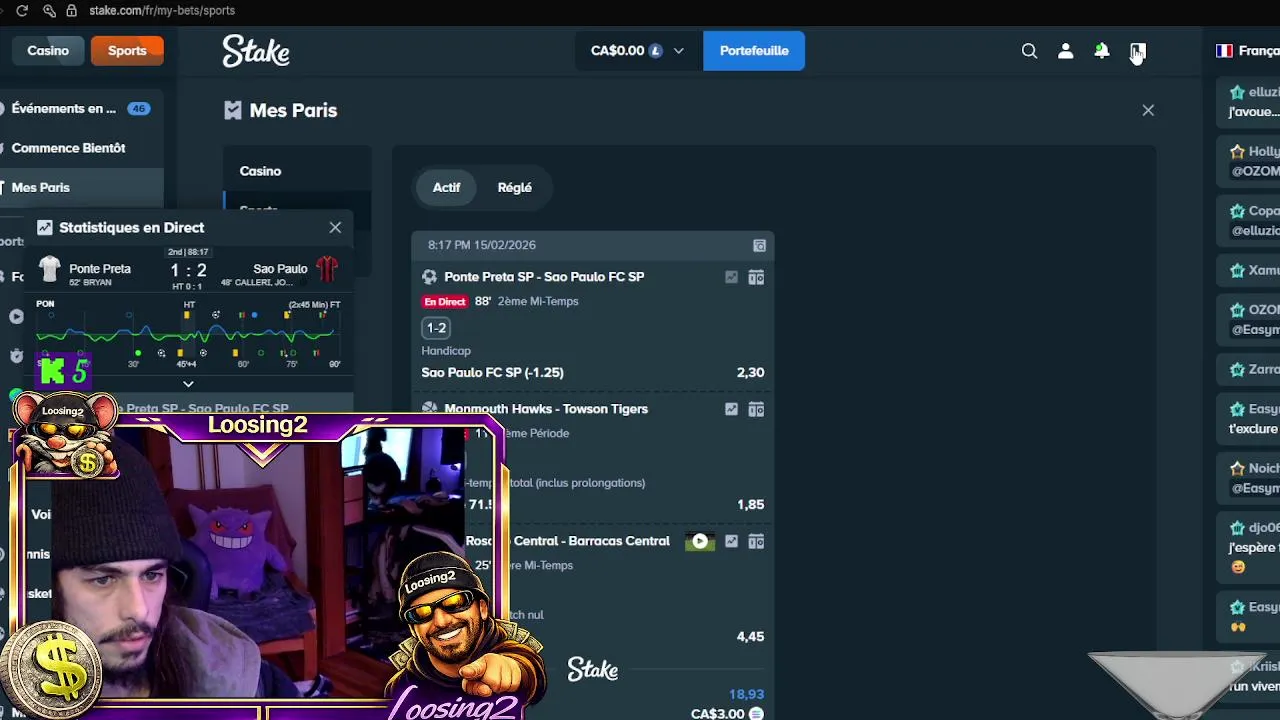1280x720 pixels.
Task: Click the 18,93 total odds value
Action: pos(746,694)
